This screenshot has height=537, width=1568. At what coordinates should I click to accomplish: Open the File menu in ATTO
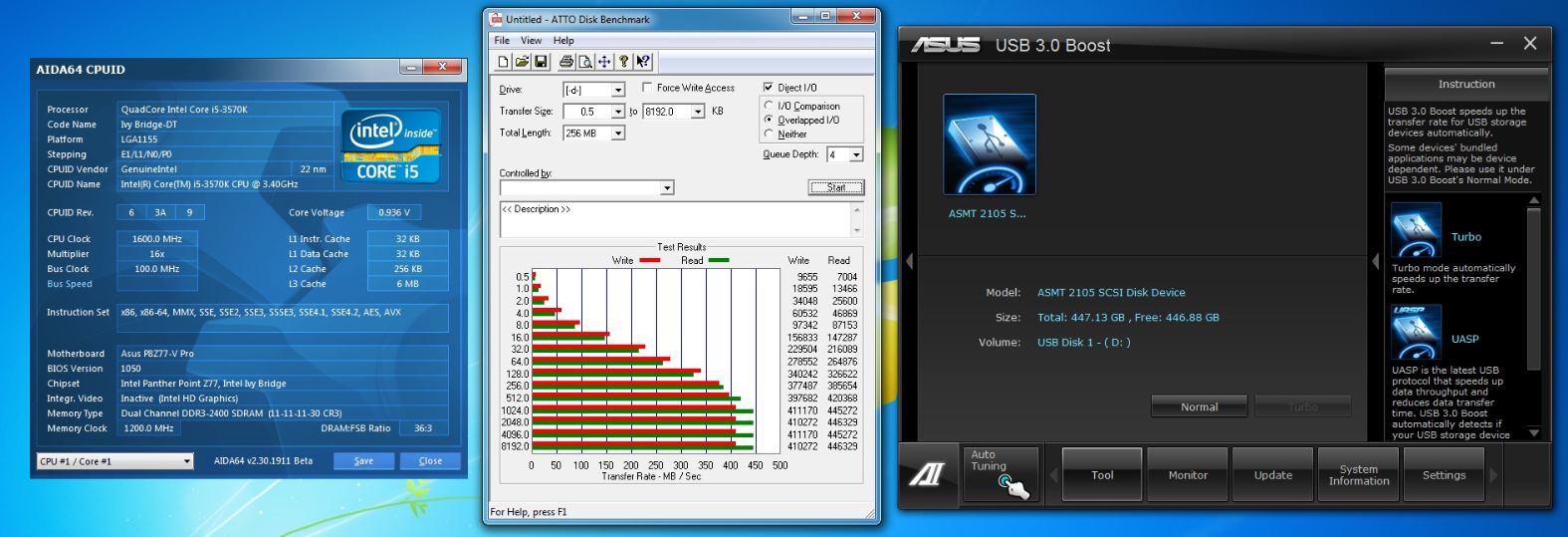(x=502, y=41)
